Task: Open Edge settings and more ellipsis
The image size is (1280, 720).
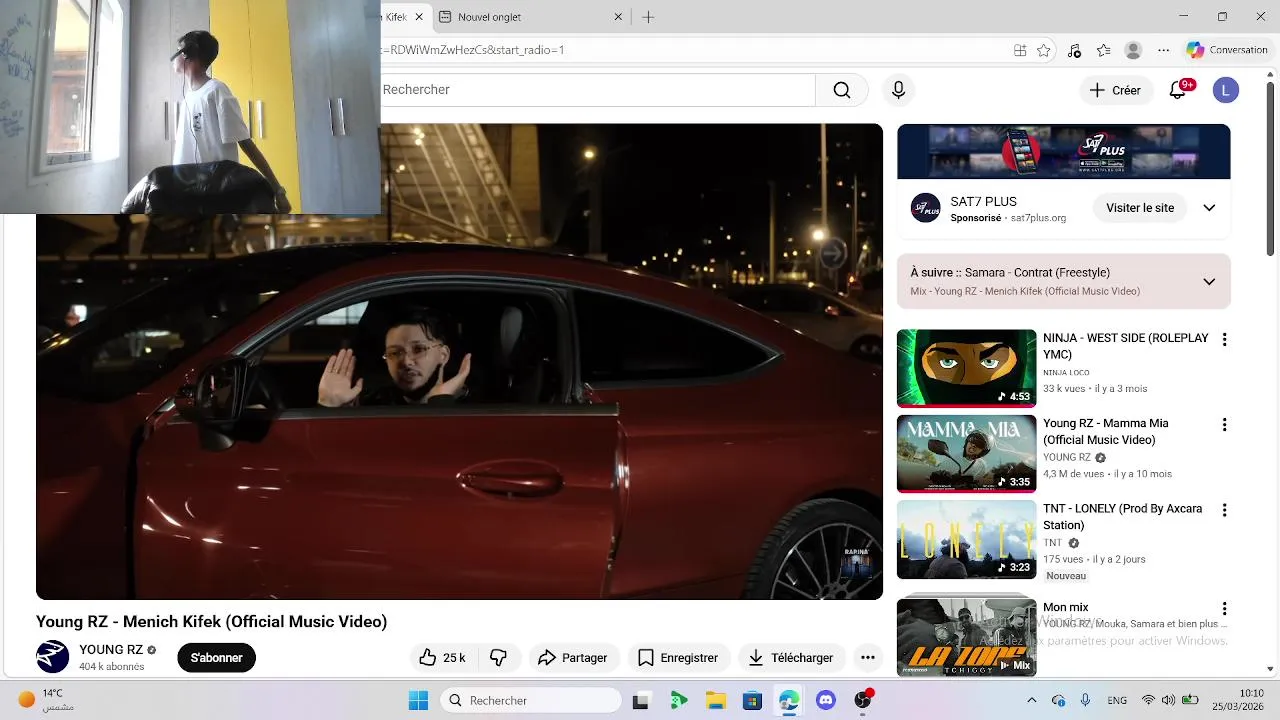Action: coord(1163,50)
